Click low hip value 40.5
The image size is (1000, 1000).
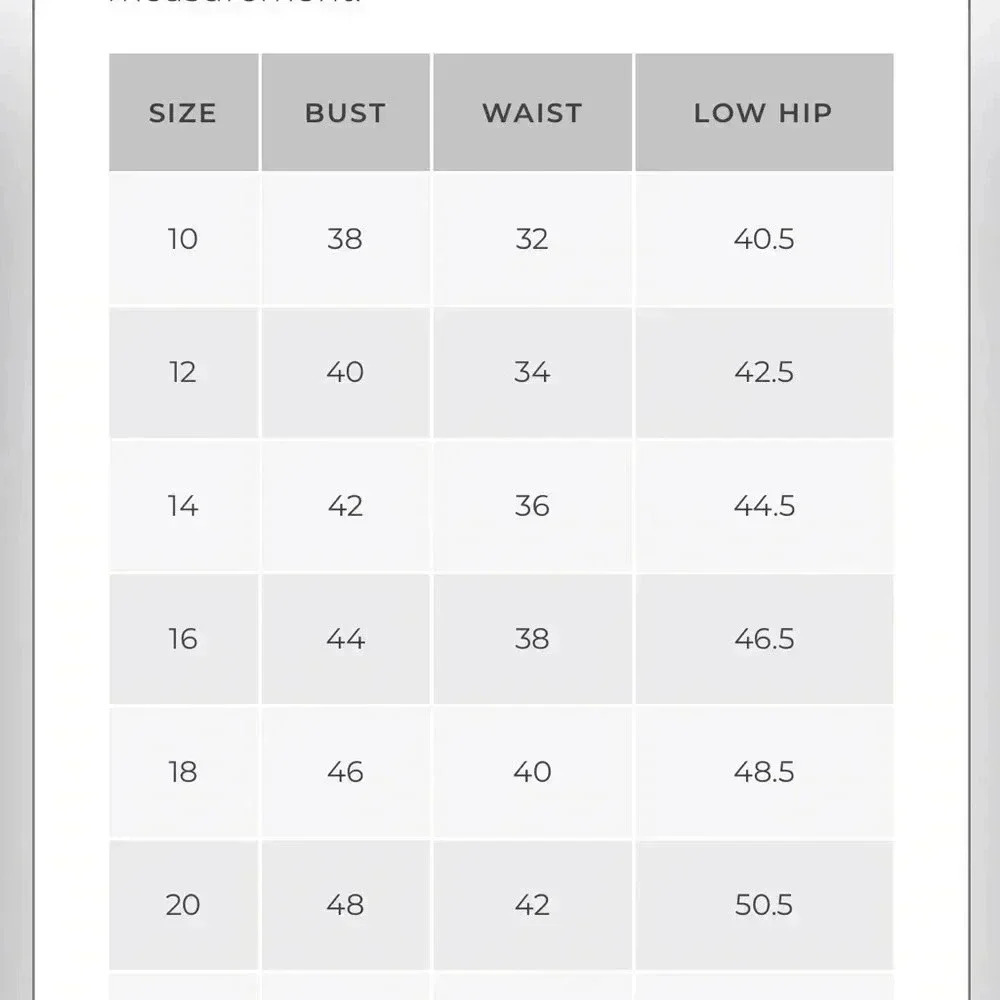point(764,239)
